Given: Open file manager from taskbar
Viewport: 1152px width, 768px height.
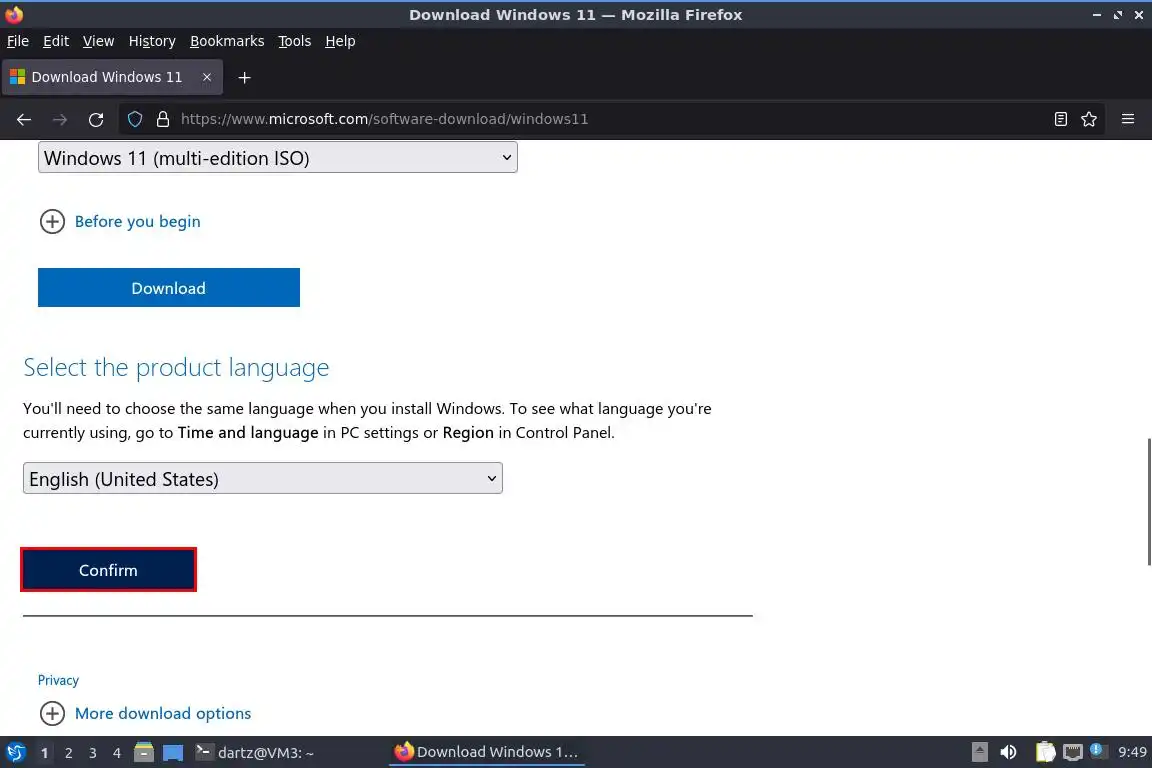Looking at the screenshot, I should (144, 753).
